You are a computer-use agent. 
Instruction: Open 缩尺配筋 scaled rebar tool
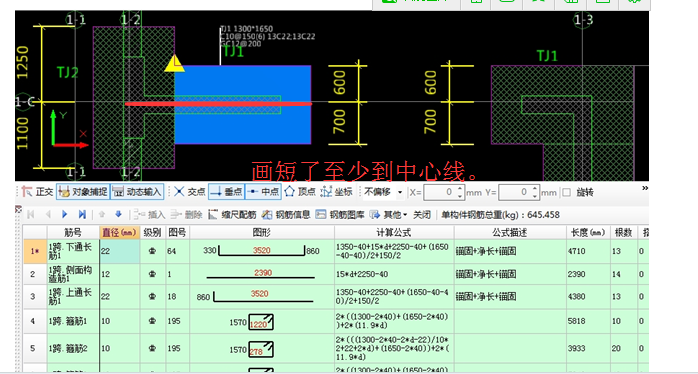coord(232,215)
